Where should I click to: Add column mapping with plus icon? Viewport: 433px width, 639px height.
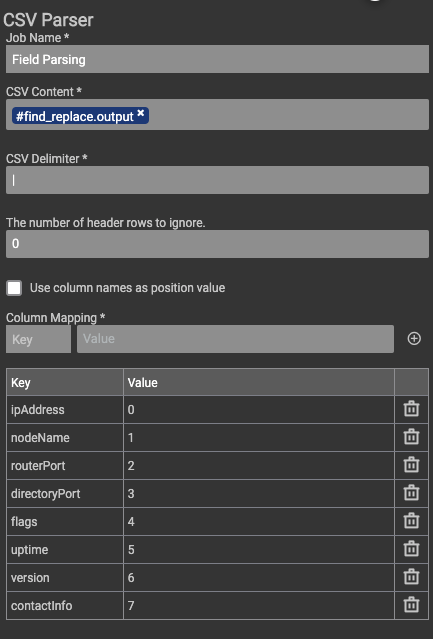(x=414, y=339)
